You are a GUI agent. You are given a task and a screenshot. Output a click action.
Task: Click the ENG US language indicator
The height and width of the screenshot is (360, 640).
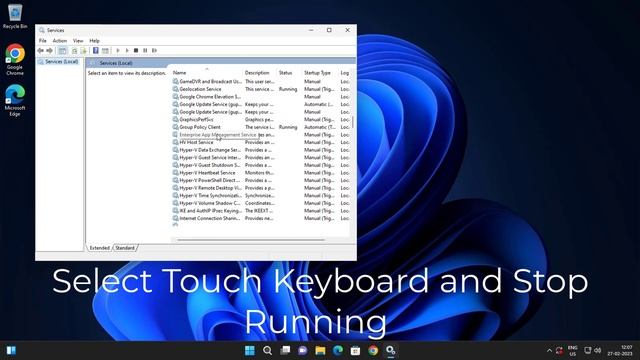573,351
